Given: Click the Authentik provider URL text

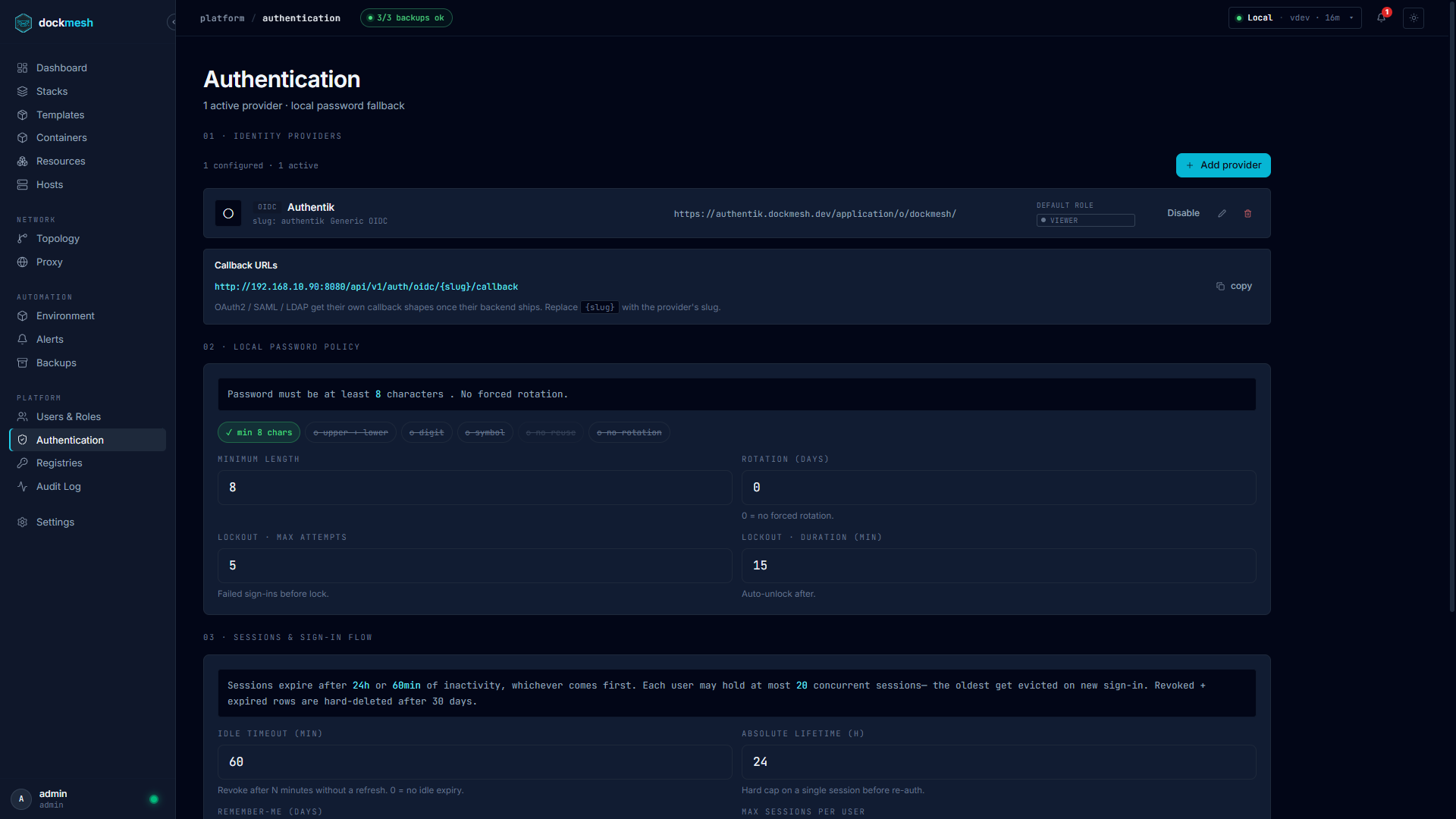Looking at the screenshot, I should click(815, 214).
